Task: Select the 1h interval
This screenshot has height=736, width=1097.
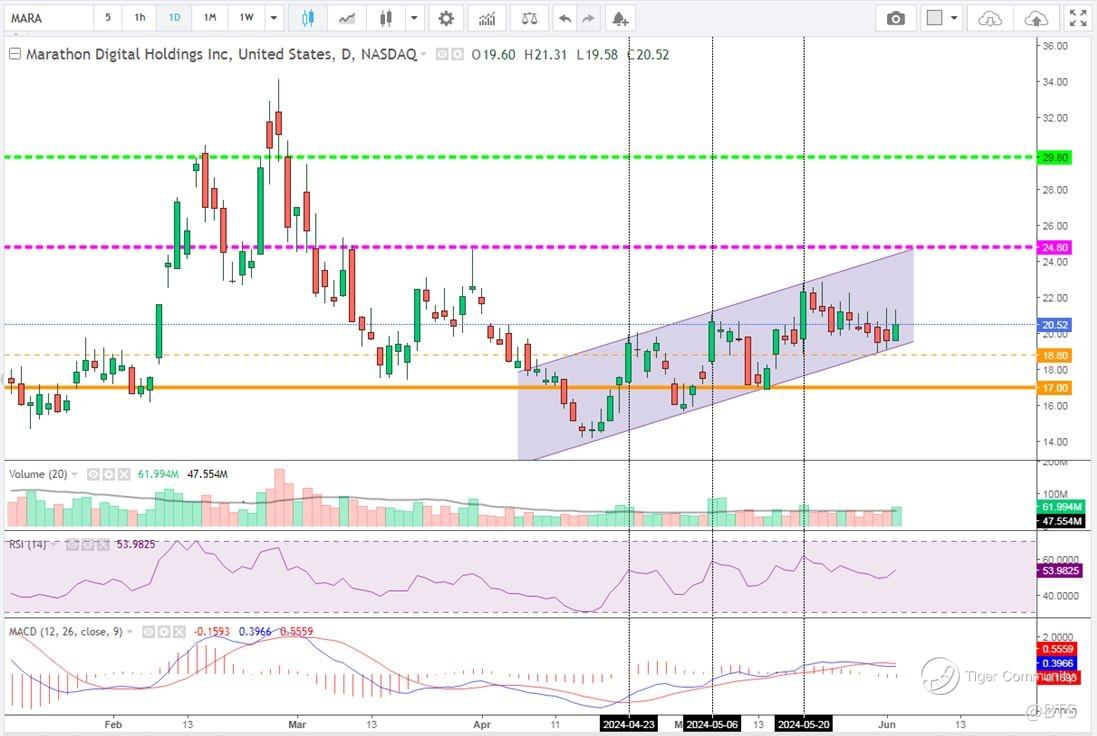Action: click(140, 17)
